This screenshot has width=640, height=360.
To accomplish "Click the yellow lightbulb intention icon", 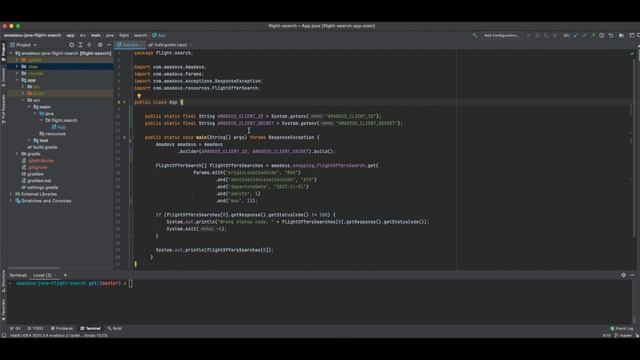I will pyautogui.click(x=139, y=96).
